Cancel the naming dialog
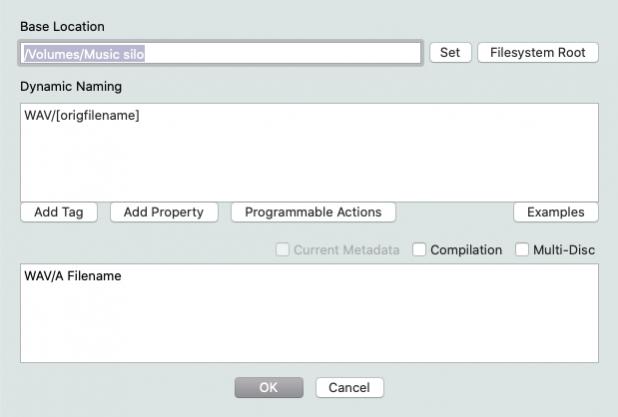Screen dimensions: 618x417 (349, 387)
